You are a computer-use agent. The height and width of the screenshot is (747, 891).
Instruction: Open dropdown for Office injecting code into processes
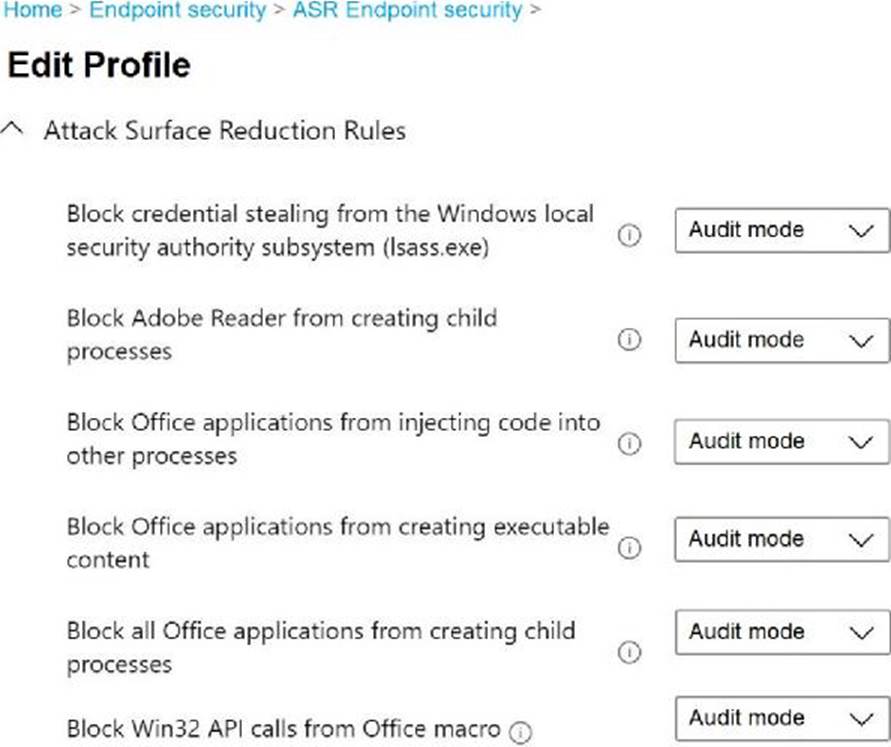click(782, 441)
